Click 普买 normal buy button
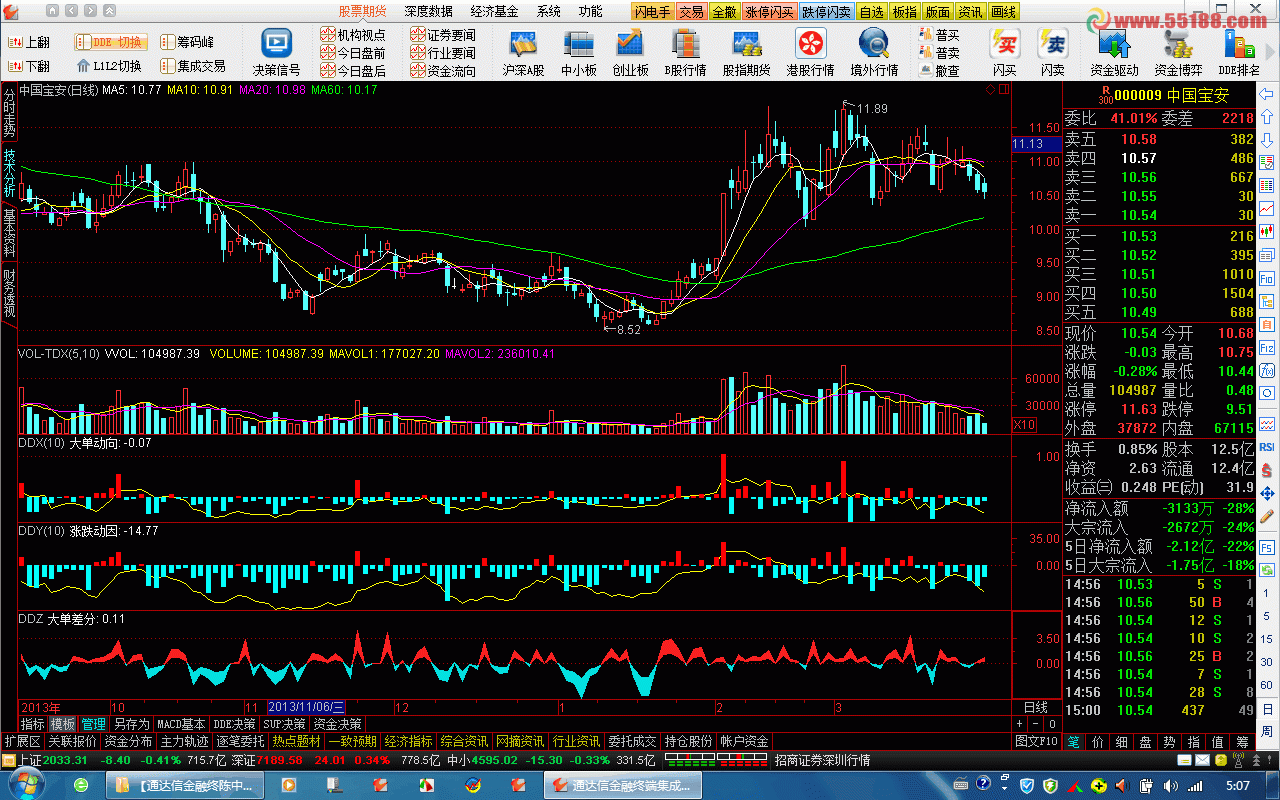 939,35
